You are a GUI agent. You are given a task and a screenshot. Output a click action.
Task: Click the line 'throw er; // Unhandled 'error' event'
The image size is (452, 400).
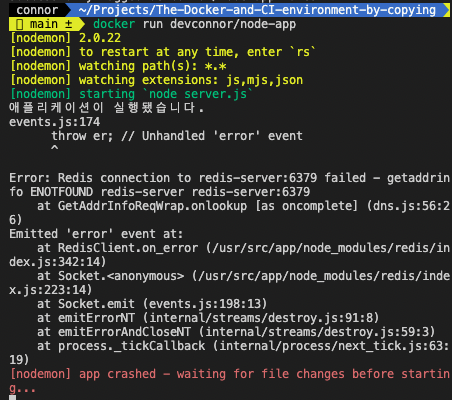[177, 136]
